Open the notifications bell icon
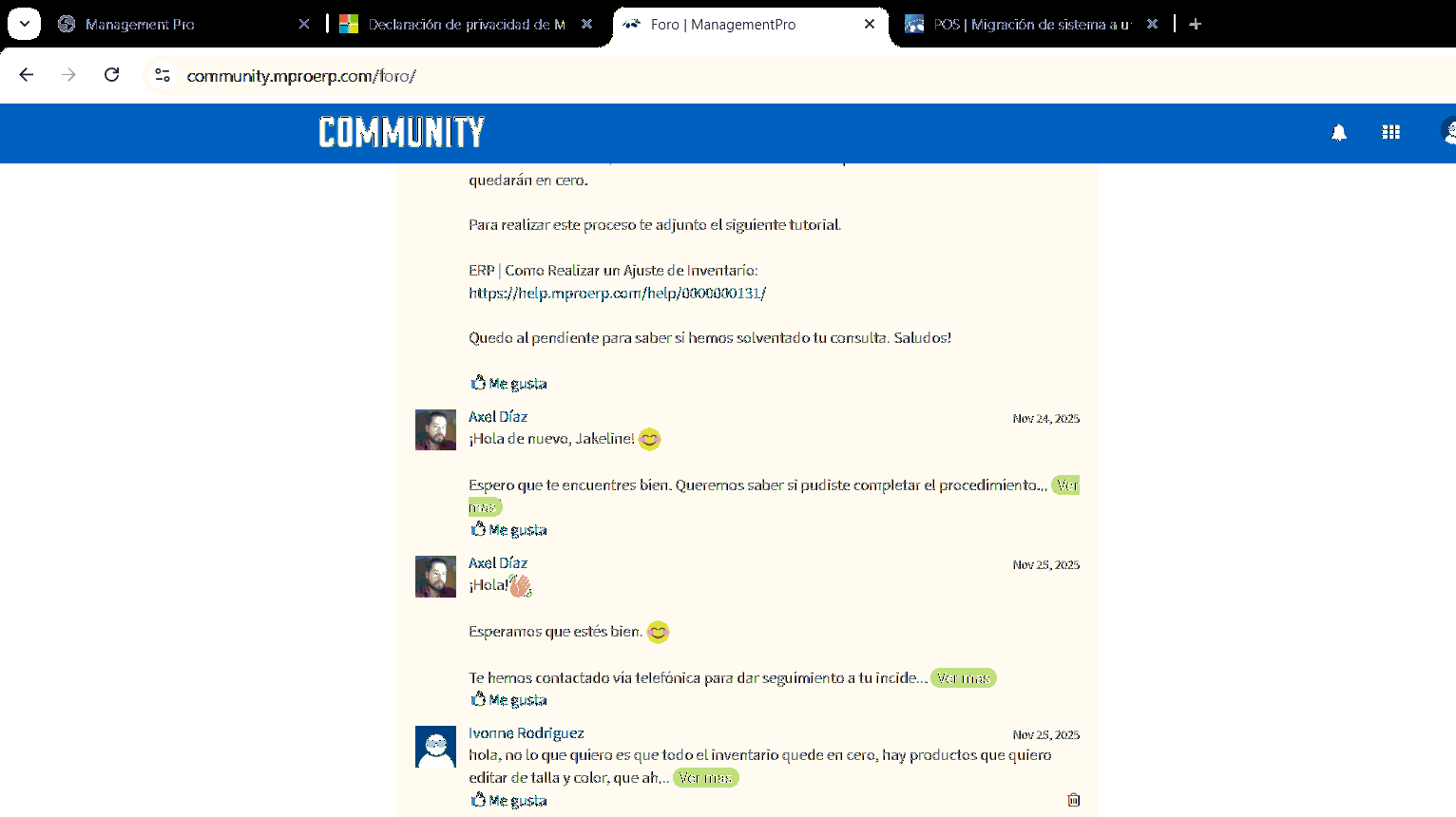Image resolution: width=1456 pixels, height=817 pixels. point(1338,133)
